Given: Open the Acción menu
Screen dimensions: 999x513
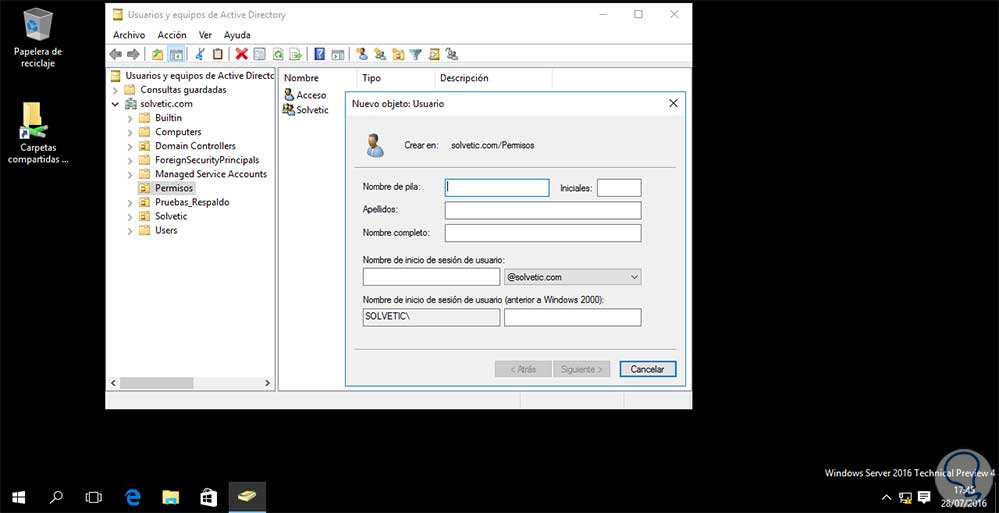Looking at the screenshot, I should click(x=171, y=35).
